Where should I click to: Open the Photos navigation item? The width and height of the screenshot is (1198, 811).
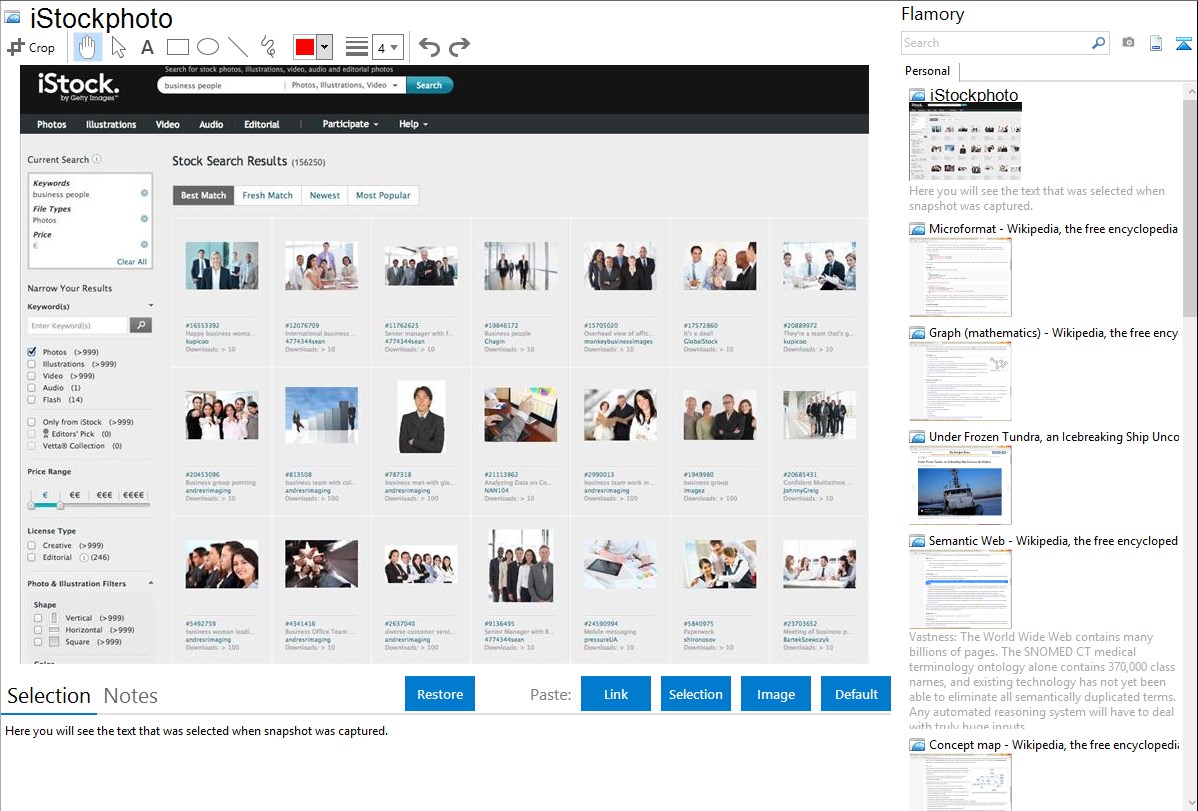[52, 125]
